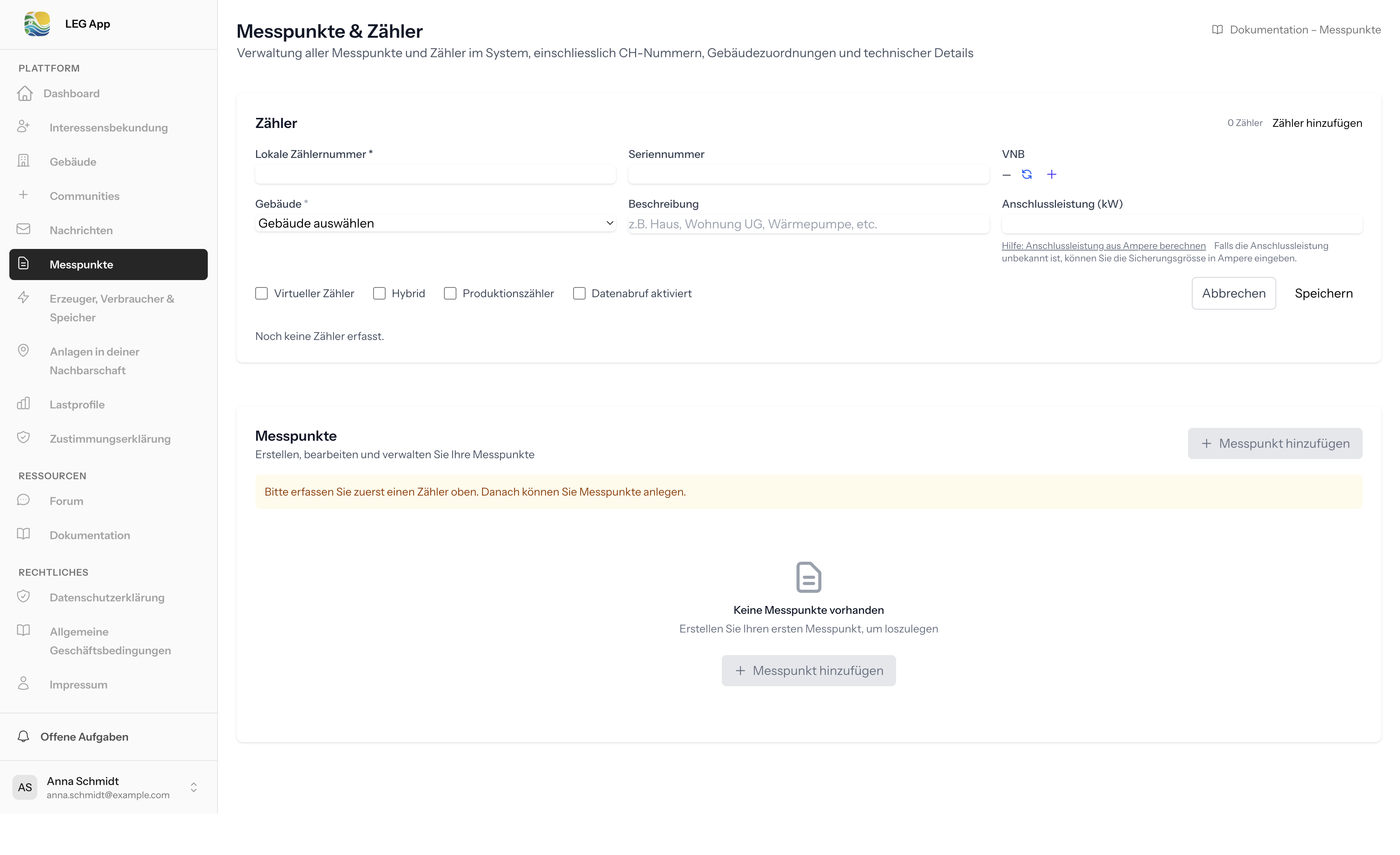Click the Offene Aufgaben bell icon
Screen dimensions: 1400x855
(23, 736)
